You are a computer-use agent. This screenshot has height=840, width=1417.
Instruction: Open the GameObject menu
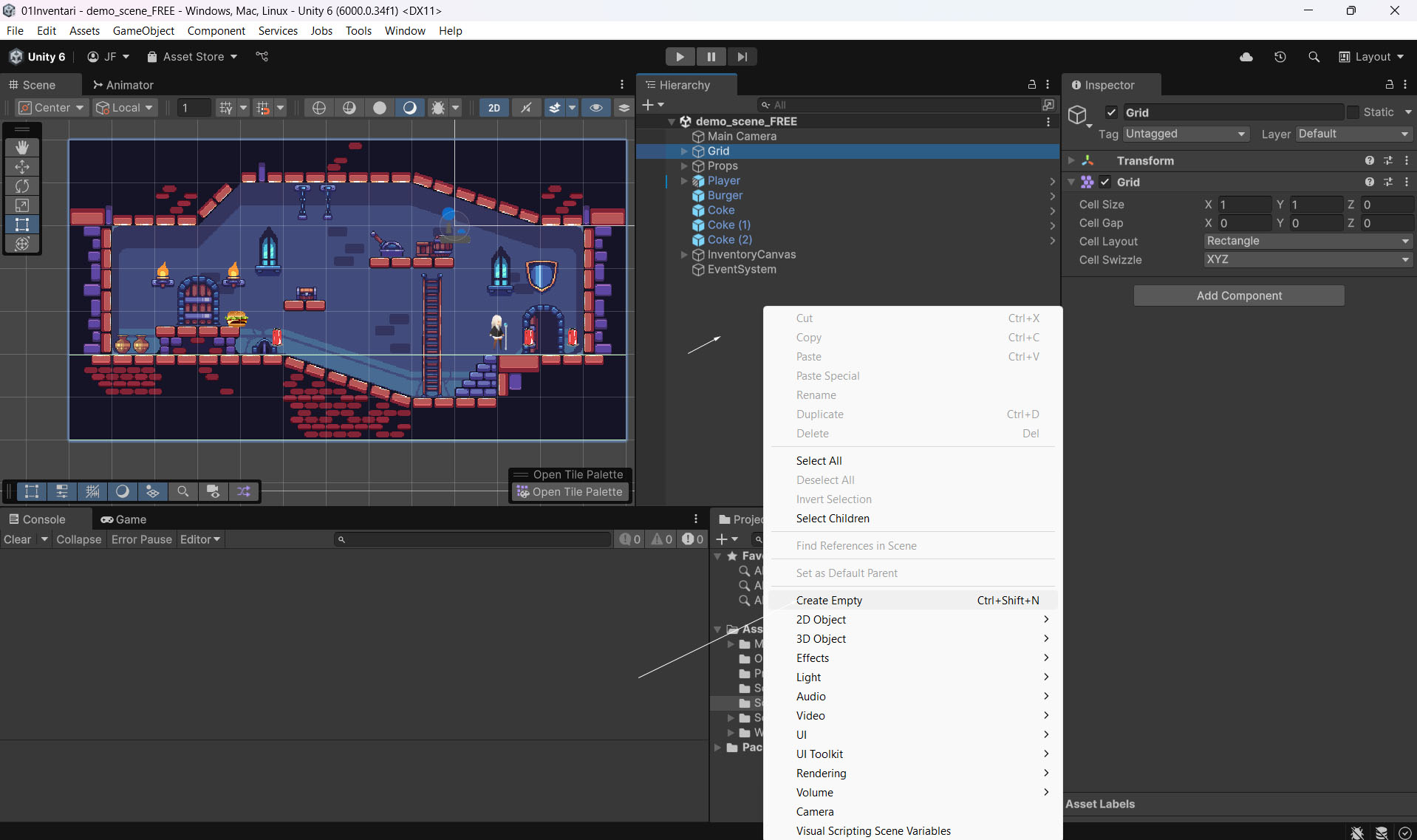(143, 30)
